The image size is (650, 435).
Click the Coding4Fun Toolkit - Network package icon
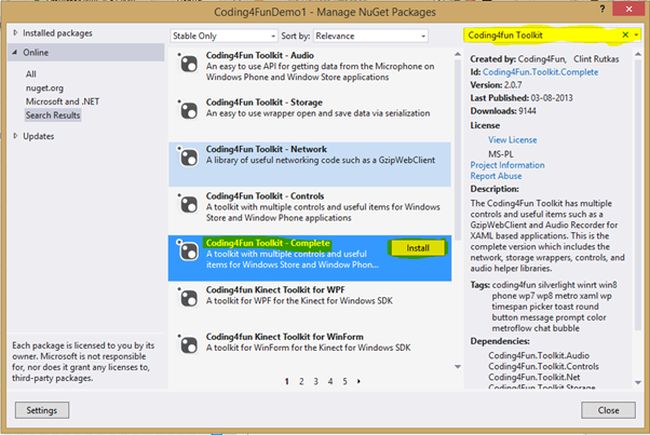pyautogui.click(x=189, y=158)
